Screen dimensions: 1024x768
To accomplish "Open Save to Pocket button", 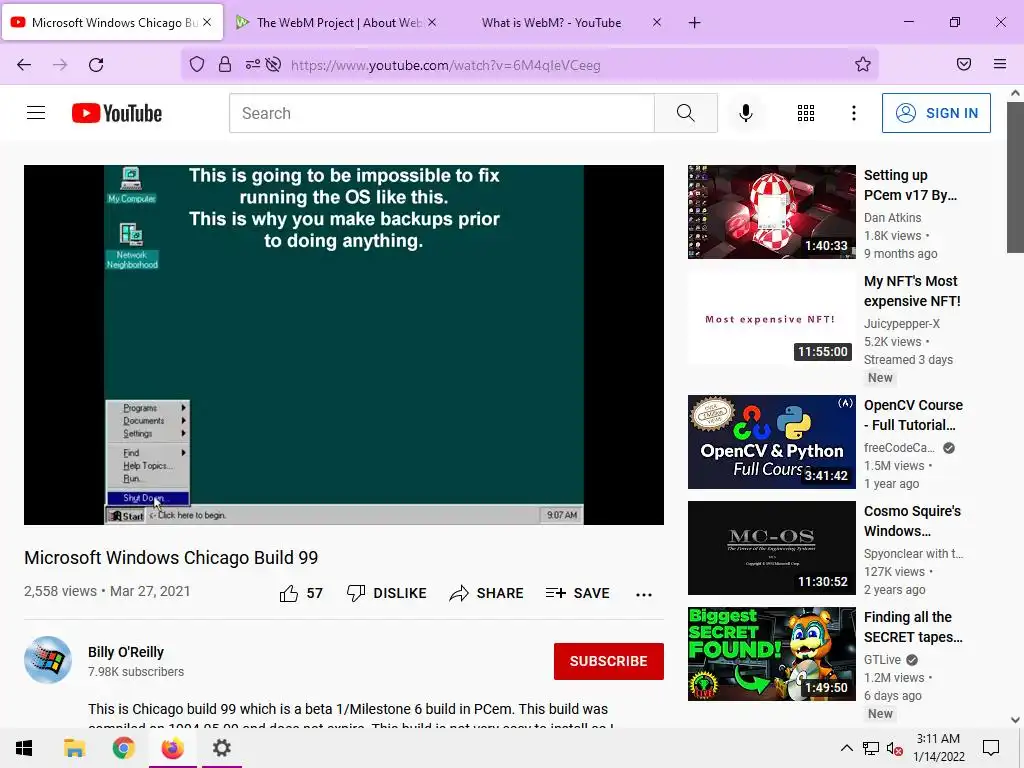I will pyautogui.click(x=964, y=64).
